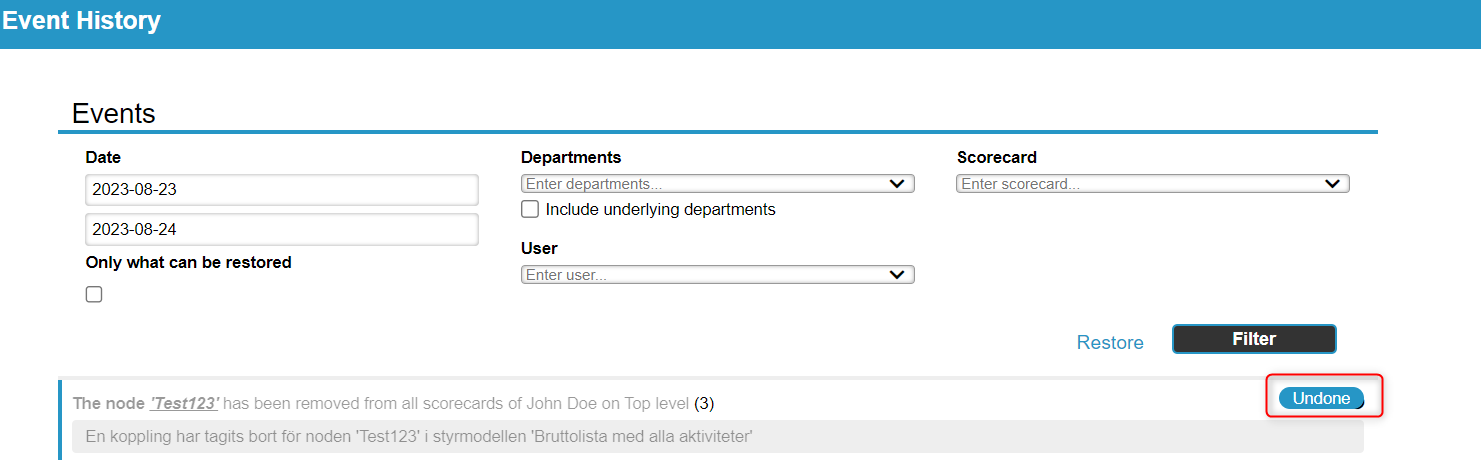Tick the 'Include underlying departments' checkbox
Viewport: 1481px width, 460px height.
coord(530,210)
